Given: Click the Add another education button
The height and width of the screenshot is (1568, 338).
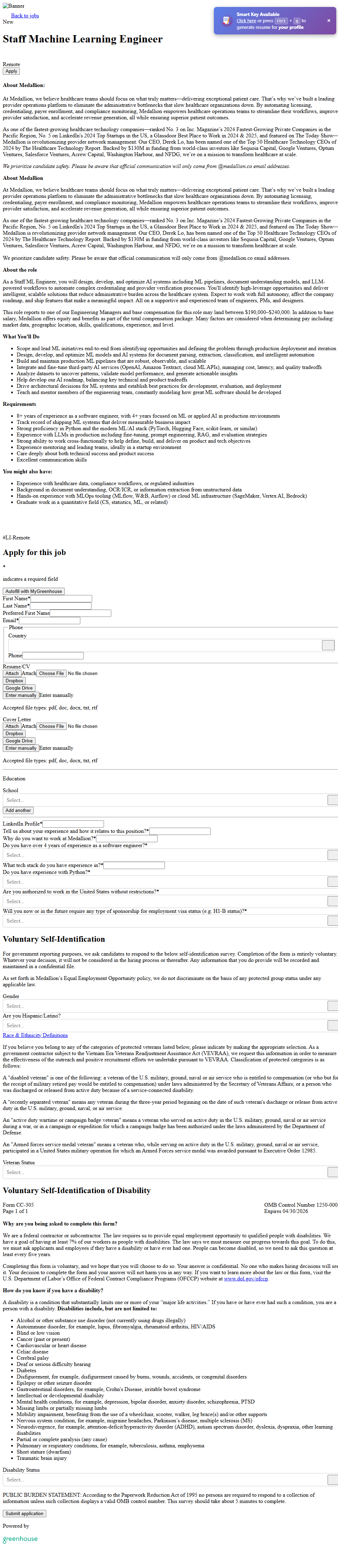Looking at the screenshot, I should 18,810.
